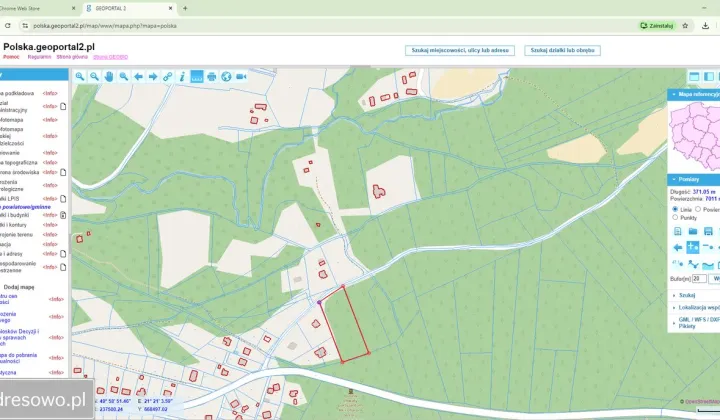The image size is (720, 420).
Task: Click the video camera icon in toolbar
Action: pyautogui.click(x=241, y=77)
